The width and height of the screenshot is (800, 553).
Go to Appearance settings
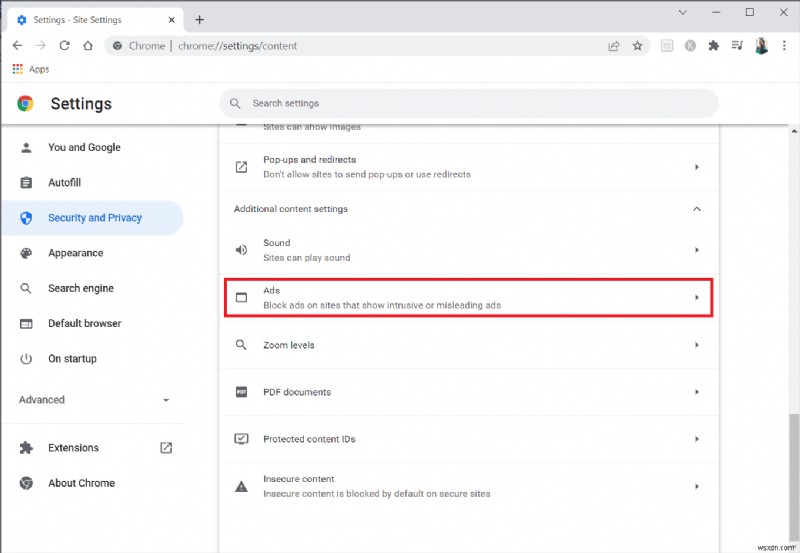[x=75, y=253]
